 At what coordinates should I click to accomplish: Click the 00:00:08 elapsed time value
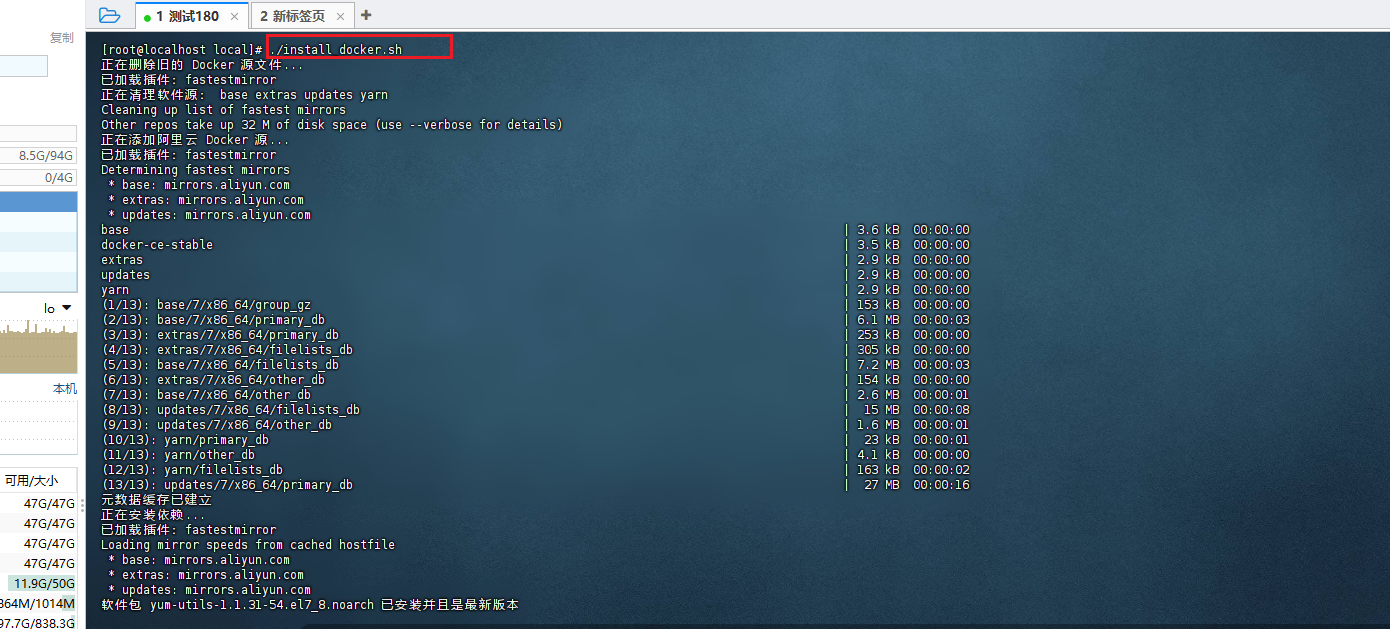[x=941, y=409]
